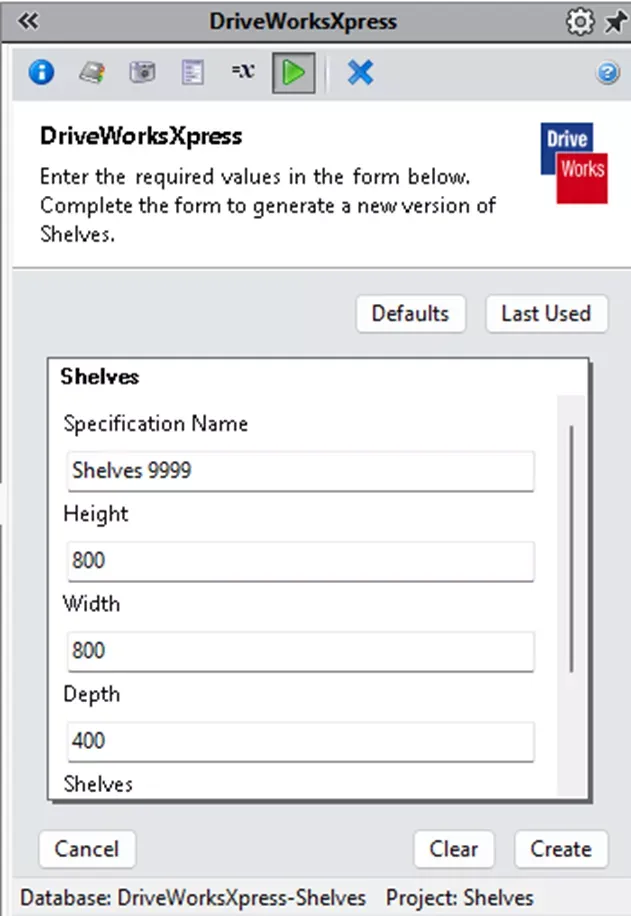
Task: Open the help question mark icon
Action: (608, 73)
